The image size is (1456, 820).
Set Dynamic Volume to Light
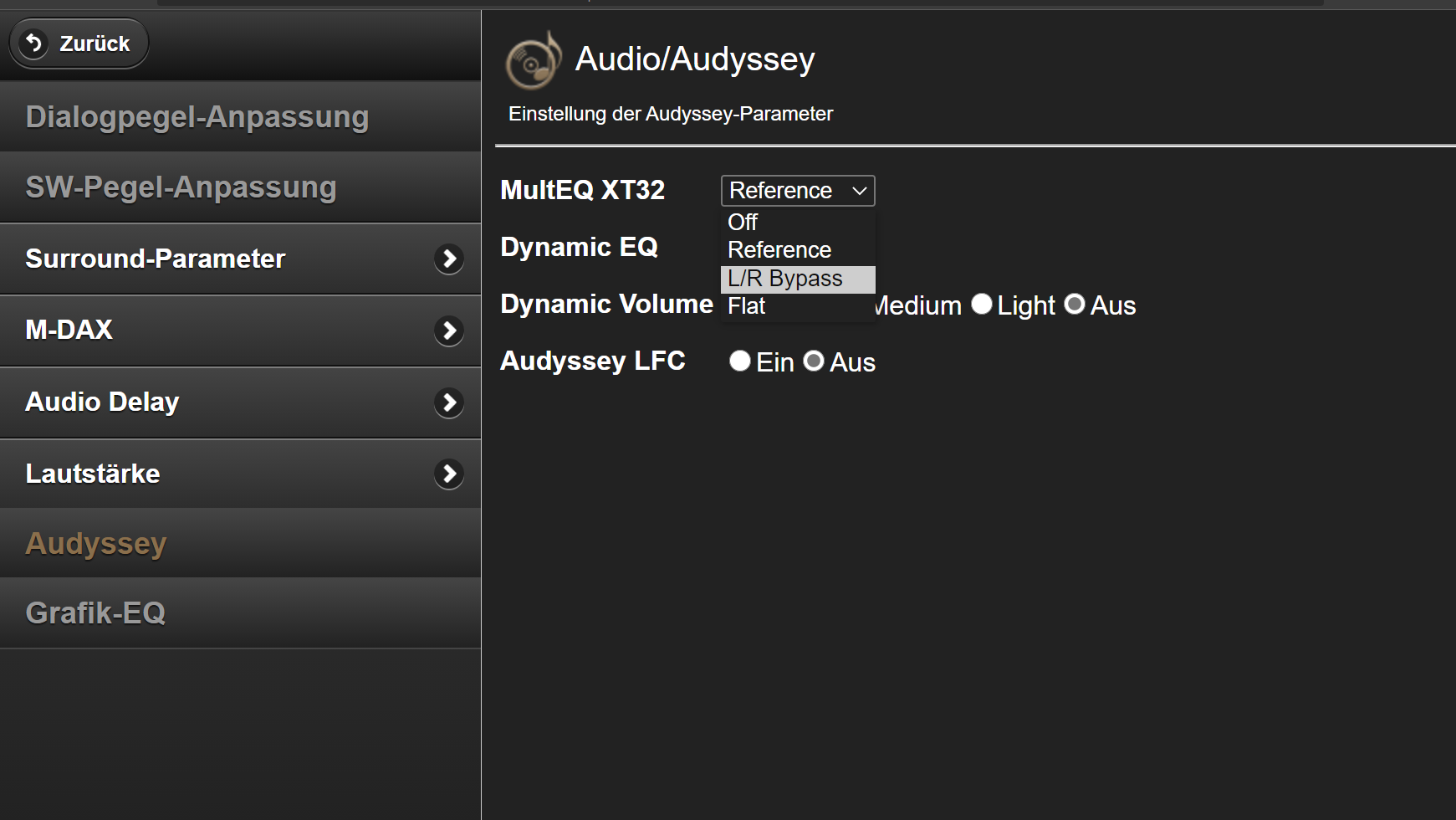pos(982,305)
